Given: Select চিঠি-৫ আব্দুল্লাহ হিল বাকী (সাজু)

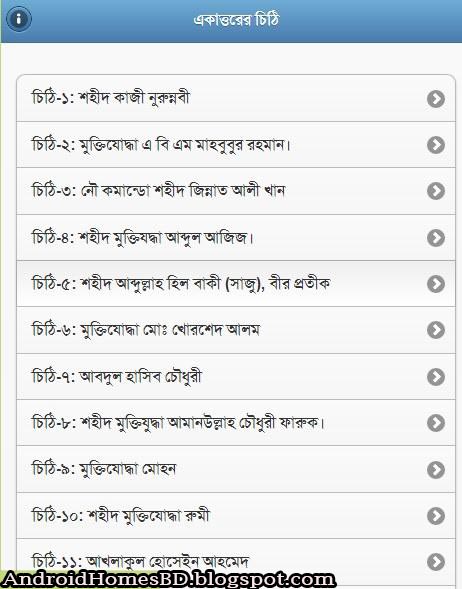Looking at the screenshot, I should coord(236,284).
